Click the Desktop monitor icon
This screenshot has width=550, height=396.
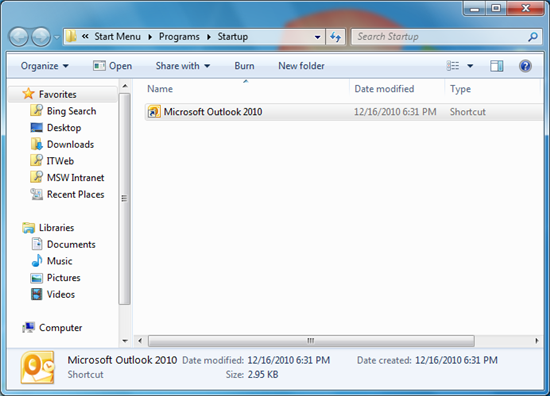(x=36, y=127)
